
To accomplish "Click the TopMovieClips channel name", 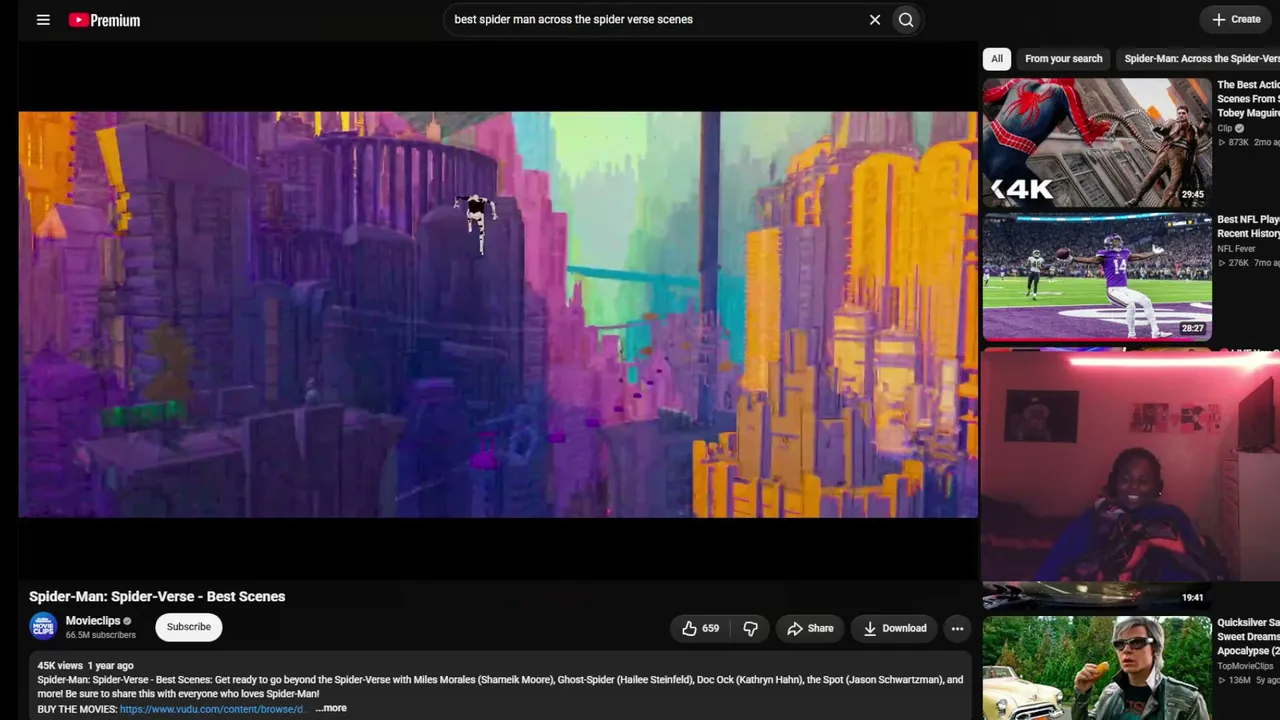I will point(1245,666).
